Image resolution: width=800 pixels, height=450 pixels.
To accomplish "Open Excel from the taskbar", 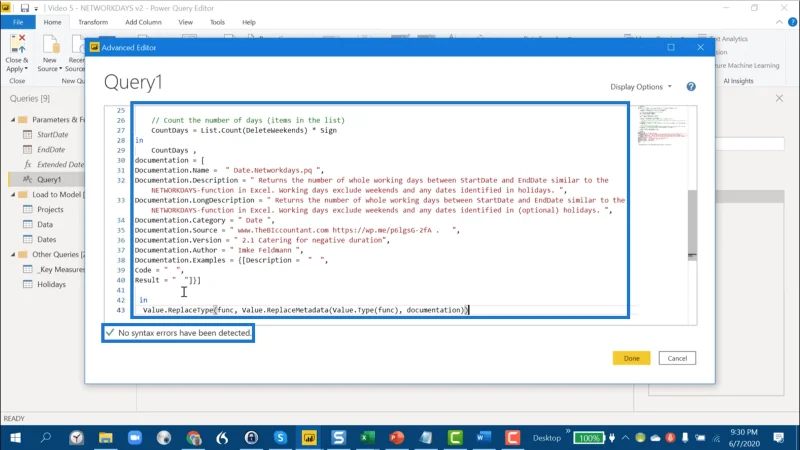I will (367, 438).
